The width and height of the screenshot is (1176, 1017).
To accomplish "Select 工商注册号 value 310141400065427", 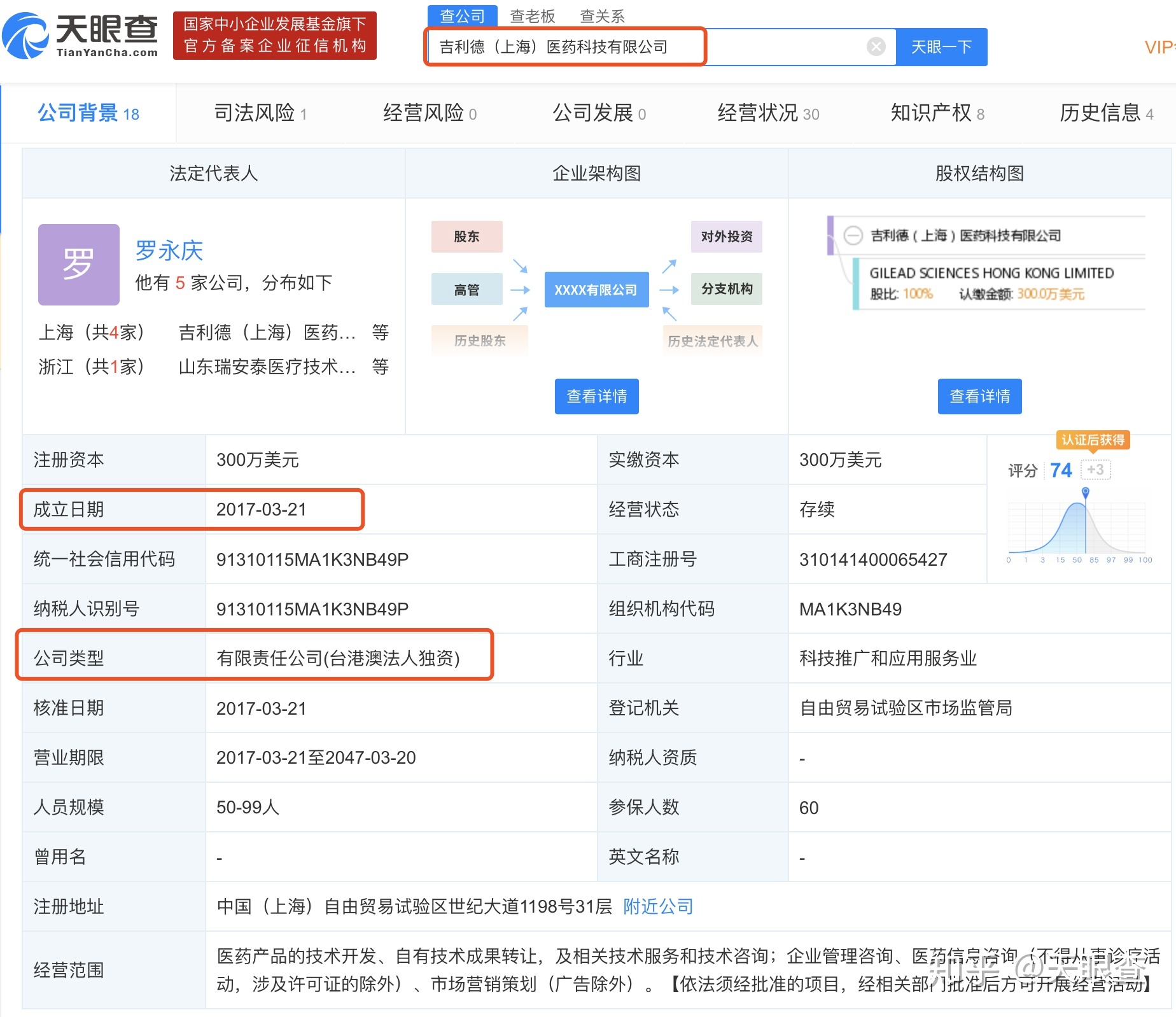I will click(x=873, y=559).
